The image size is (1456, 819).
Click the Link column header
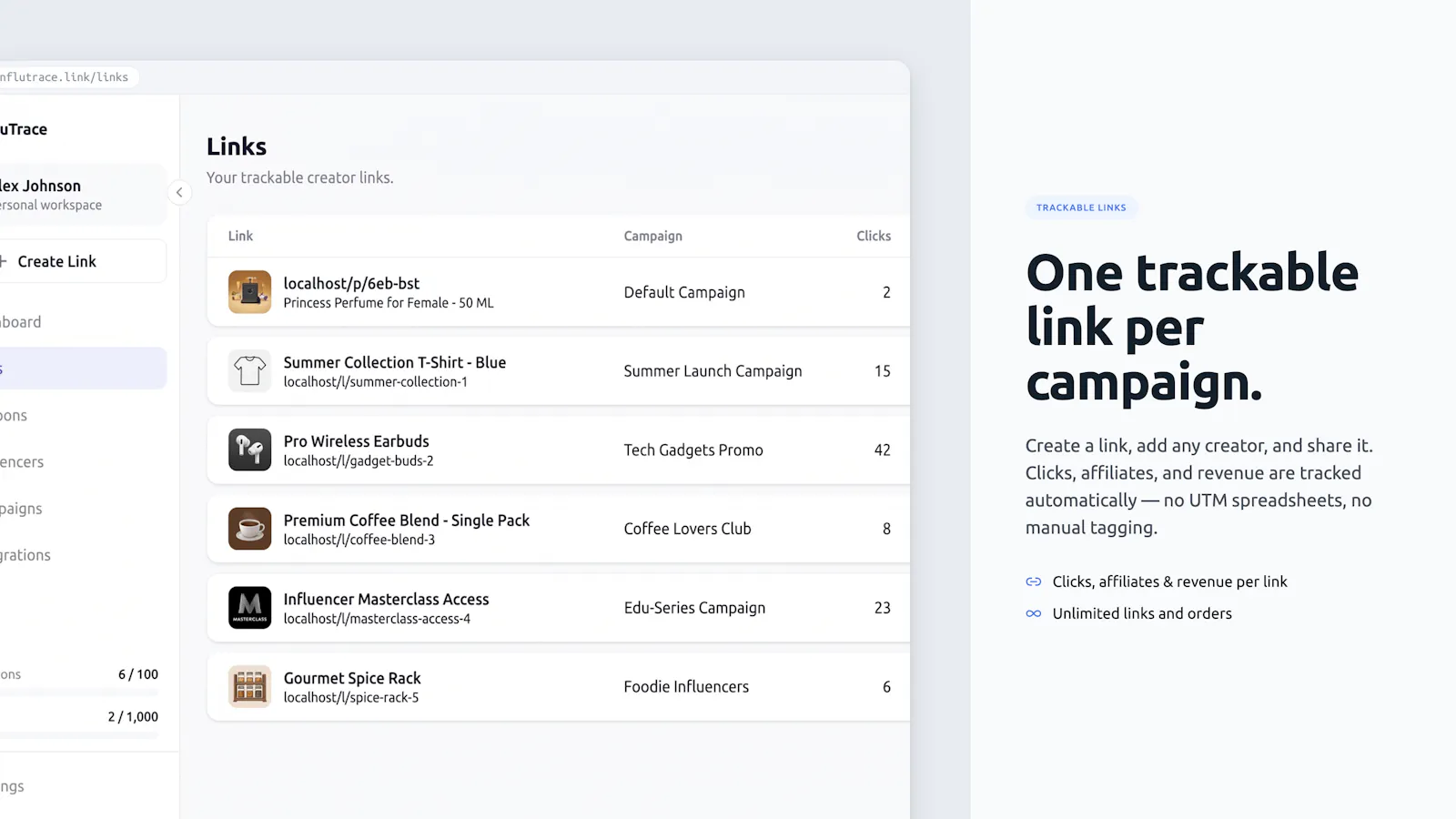click(x=240, y=236)
